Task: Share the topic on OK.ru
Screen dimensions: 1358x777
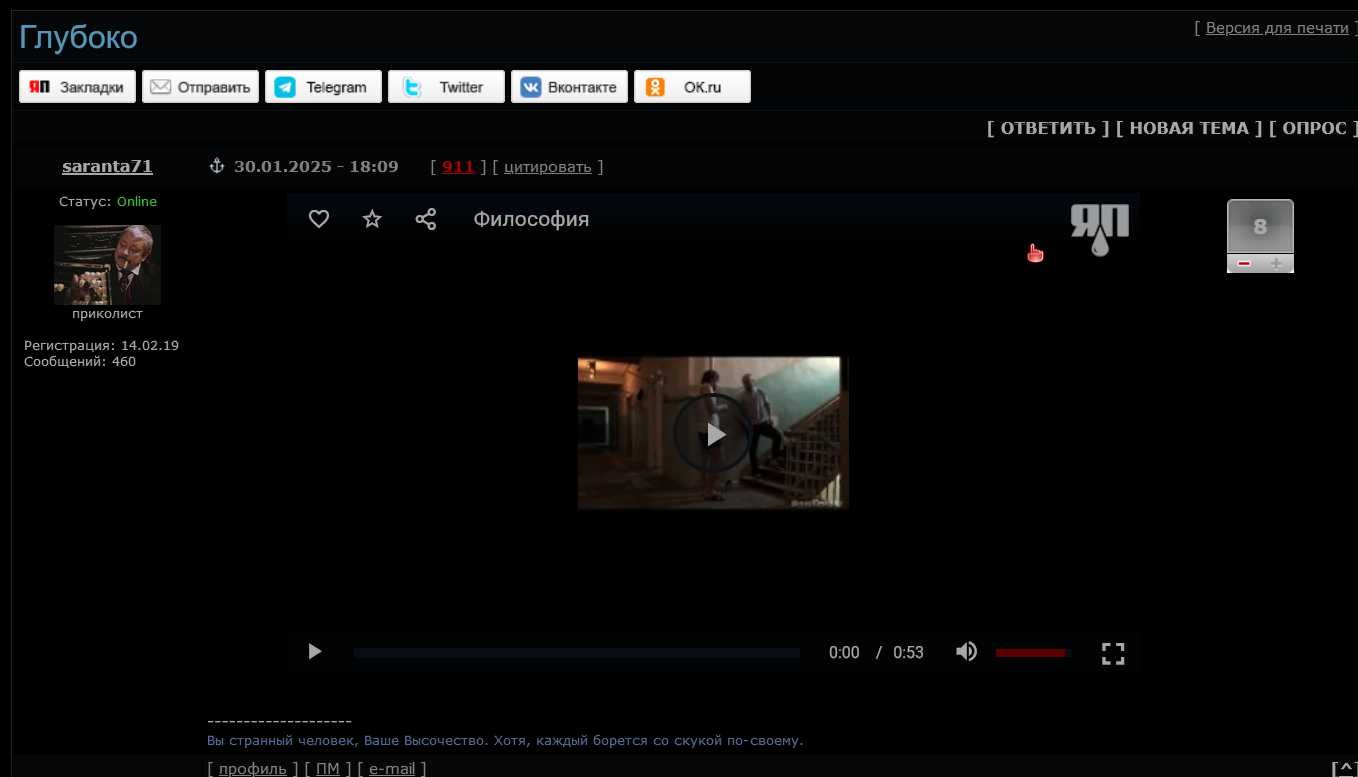Action: coord(692,87)
